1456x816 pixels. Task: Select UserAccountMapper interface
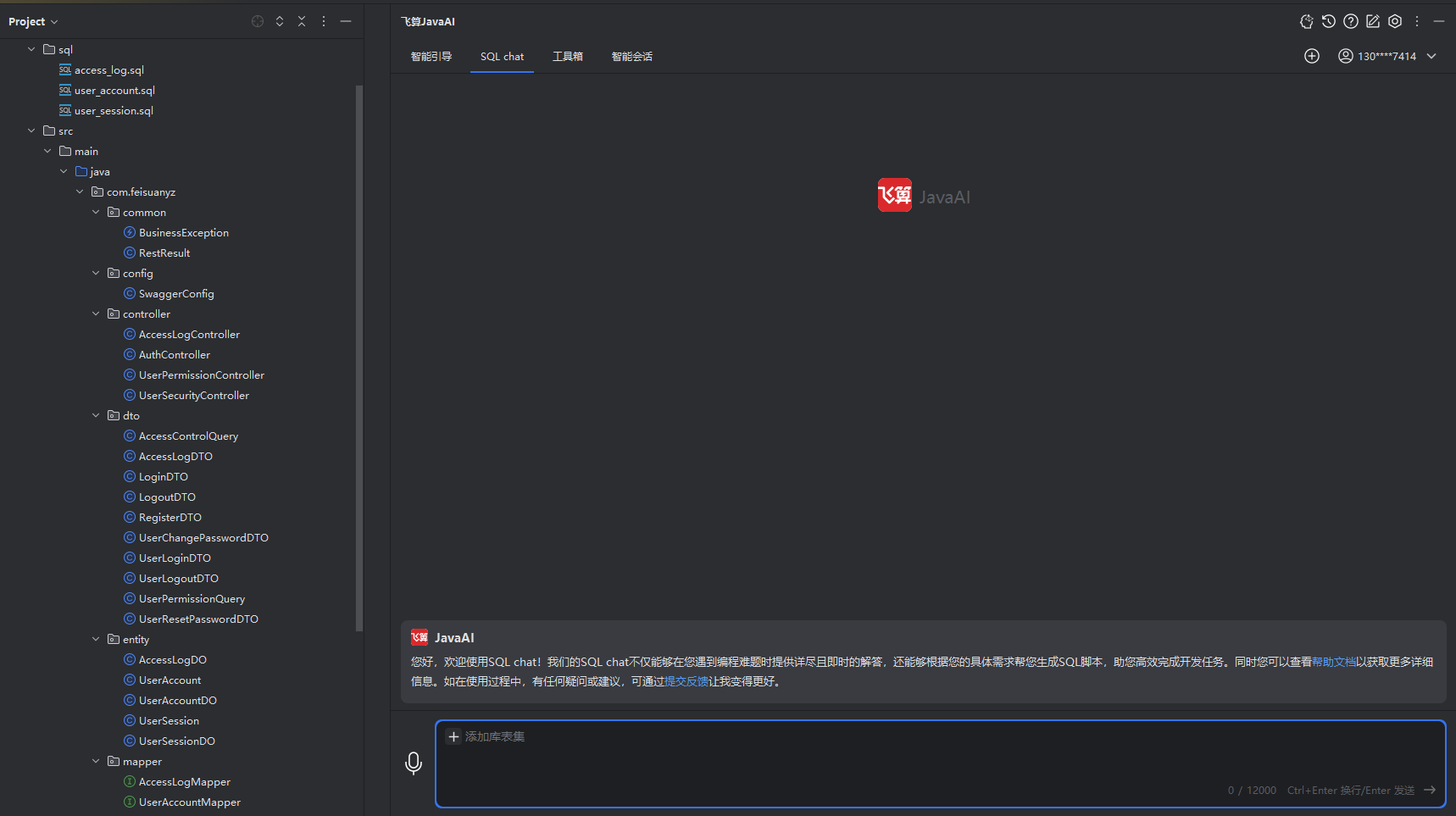pyautogui.click(x=189, y=802)
